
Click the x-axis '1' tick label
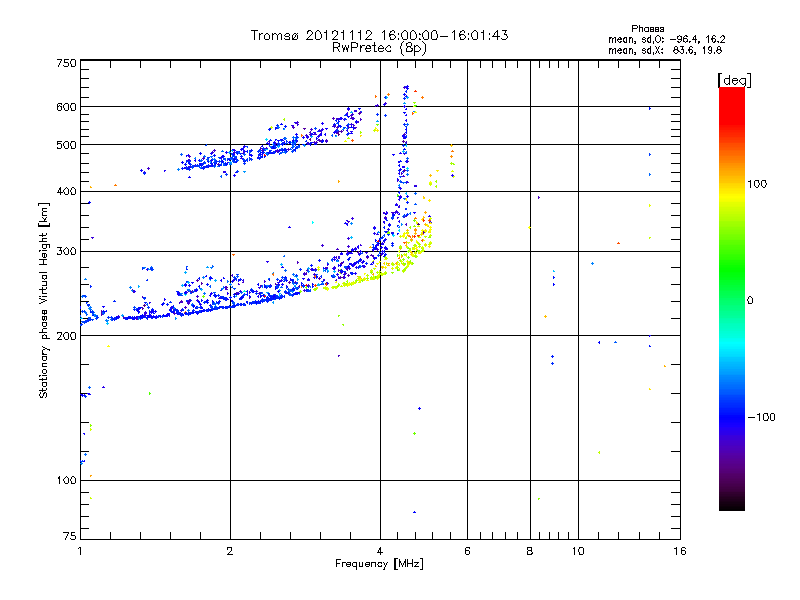(x=80, y=551)
